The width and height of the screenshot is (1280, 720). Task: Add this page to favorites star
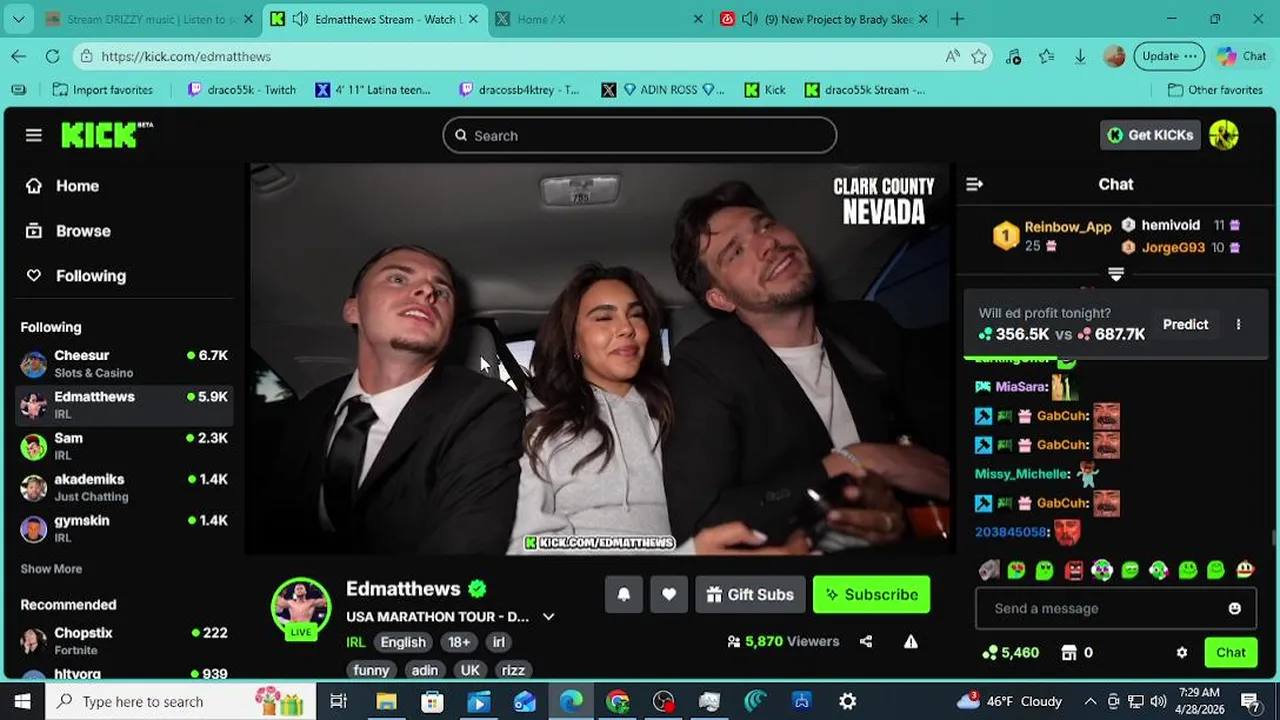click(x=979, y=56)
